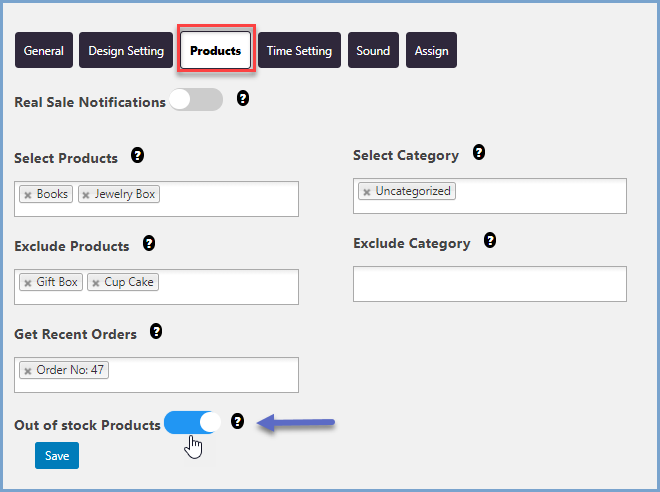Viewport: 660px width, 492px height.
Task: Enable Real Sale Notifications toggle
Action: pos(195,100)
